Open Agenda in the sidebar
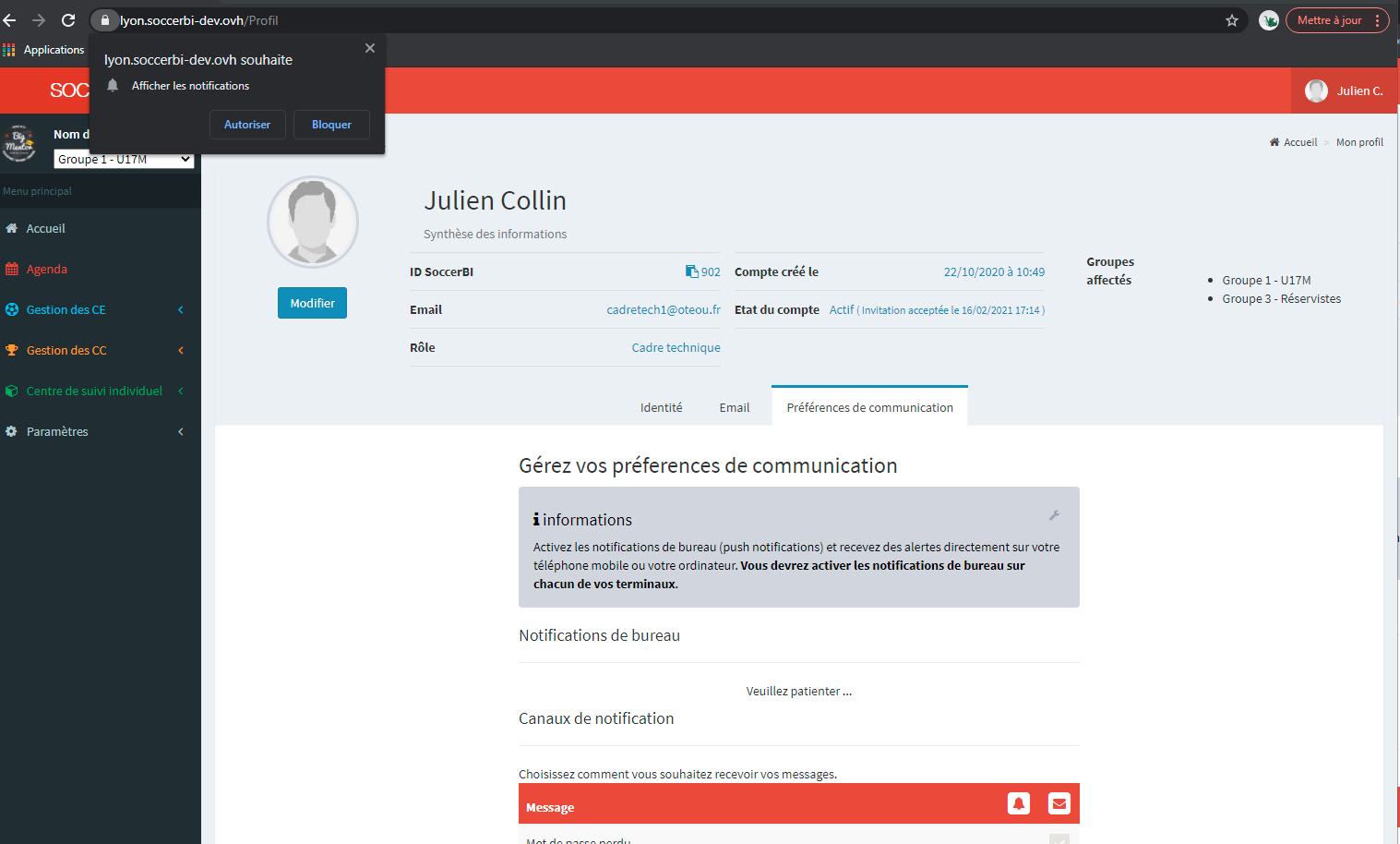The image size is (1400, 844). [46, 269]
